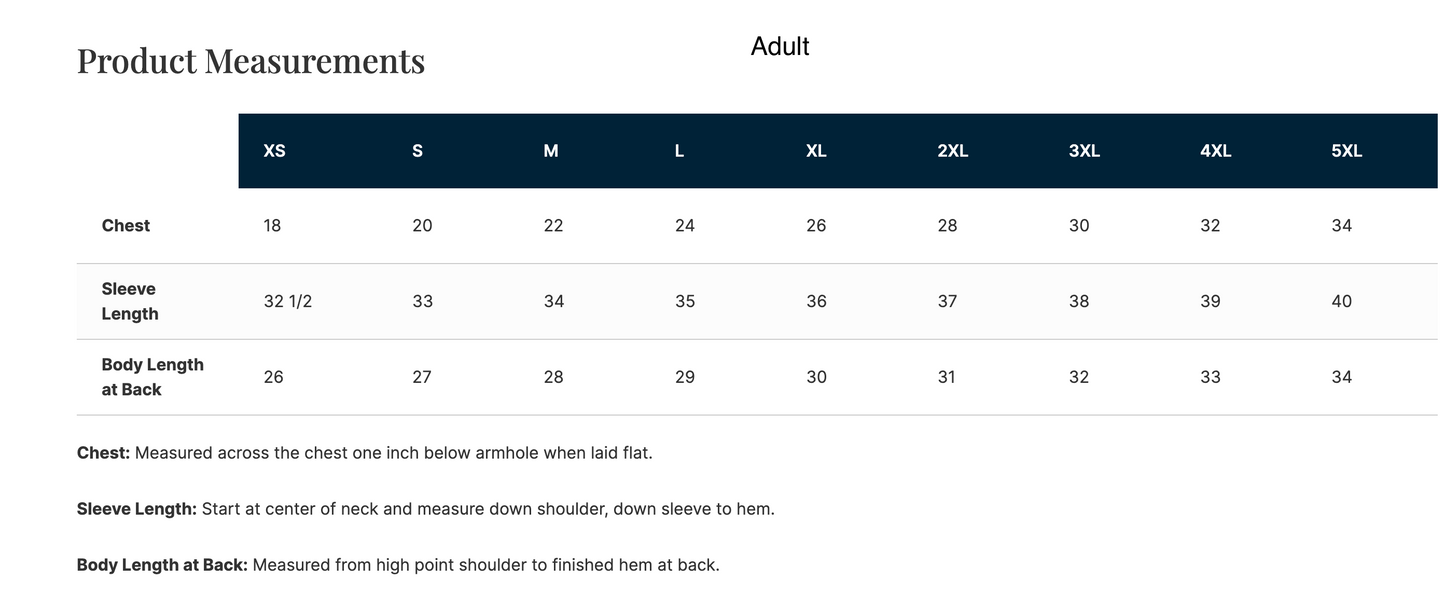The width and height of the screenshot is (1445, 593).
Task: Select the 3XL size column header
Action: [1084, 151]
